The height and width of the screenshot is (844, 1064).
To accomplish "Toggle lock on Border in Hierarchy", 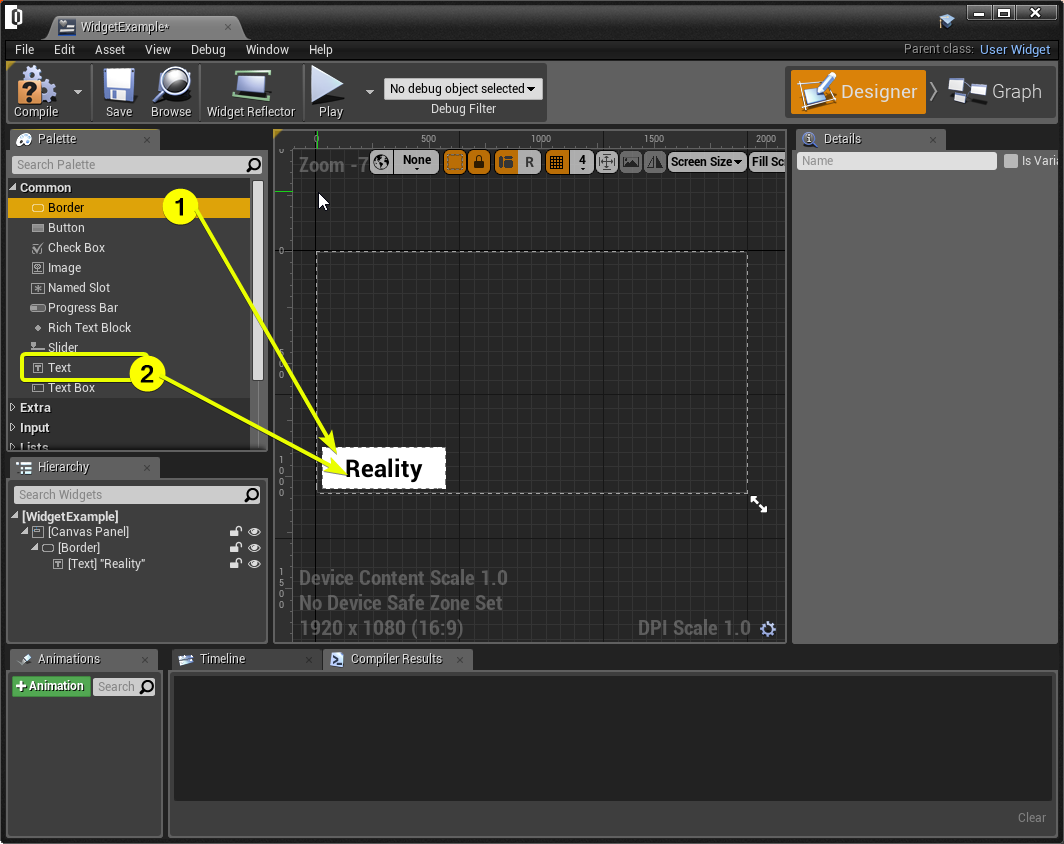I will coord(236,548).
